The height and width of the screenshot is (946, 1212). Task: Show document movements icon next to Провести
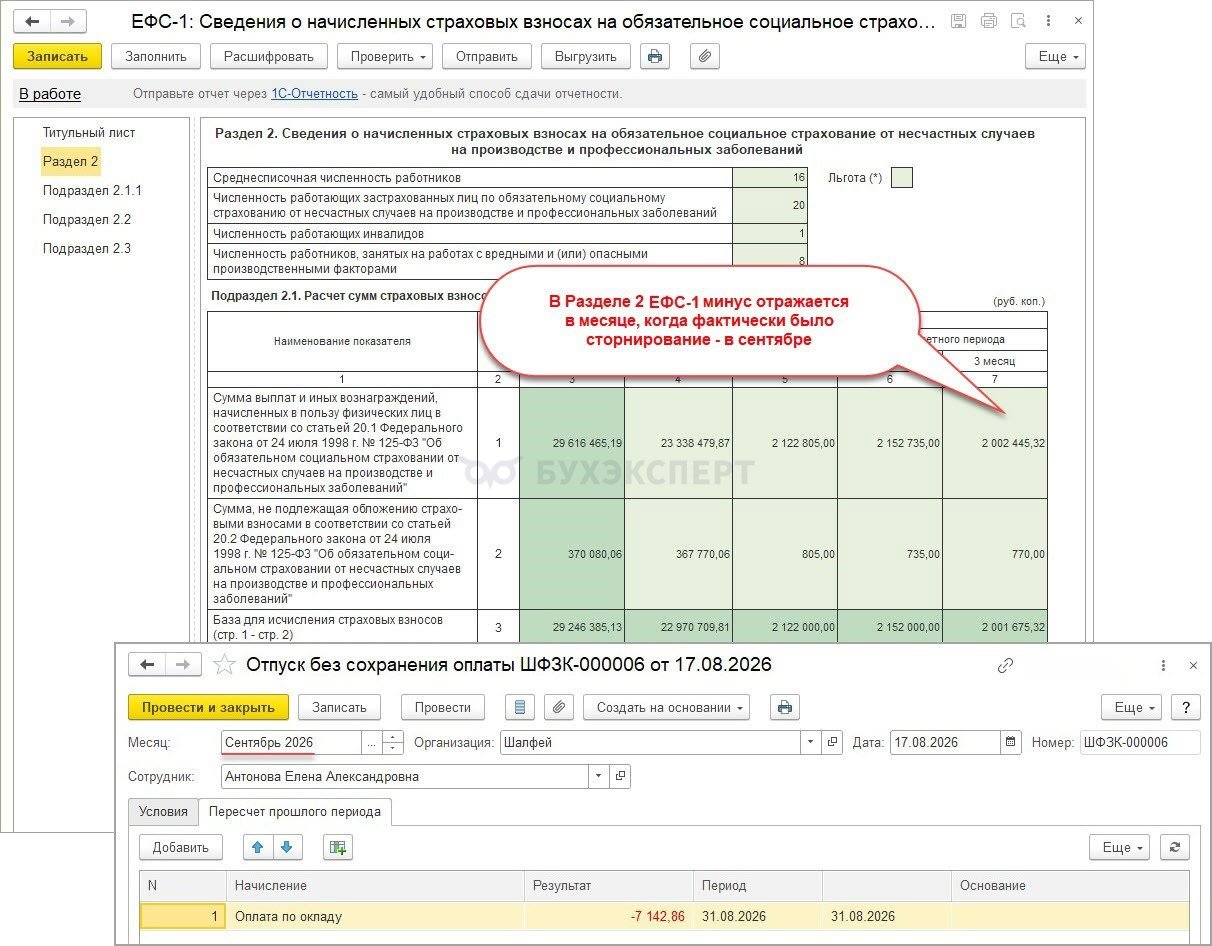[519, 707]
